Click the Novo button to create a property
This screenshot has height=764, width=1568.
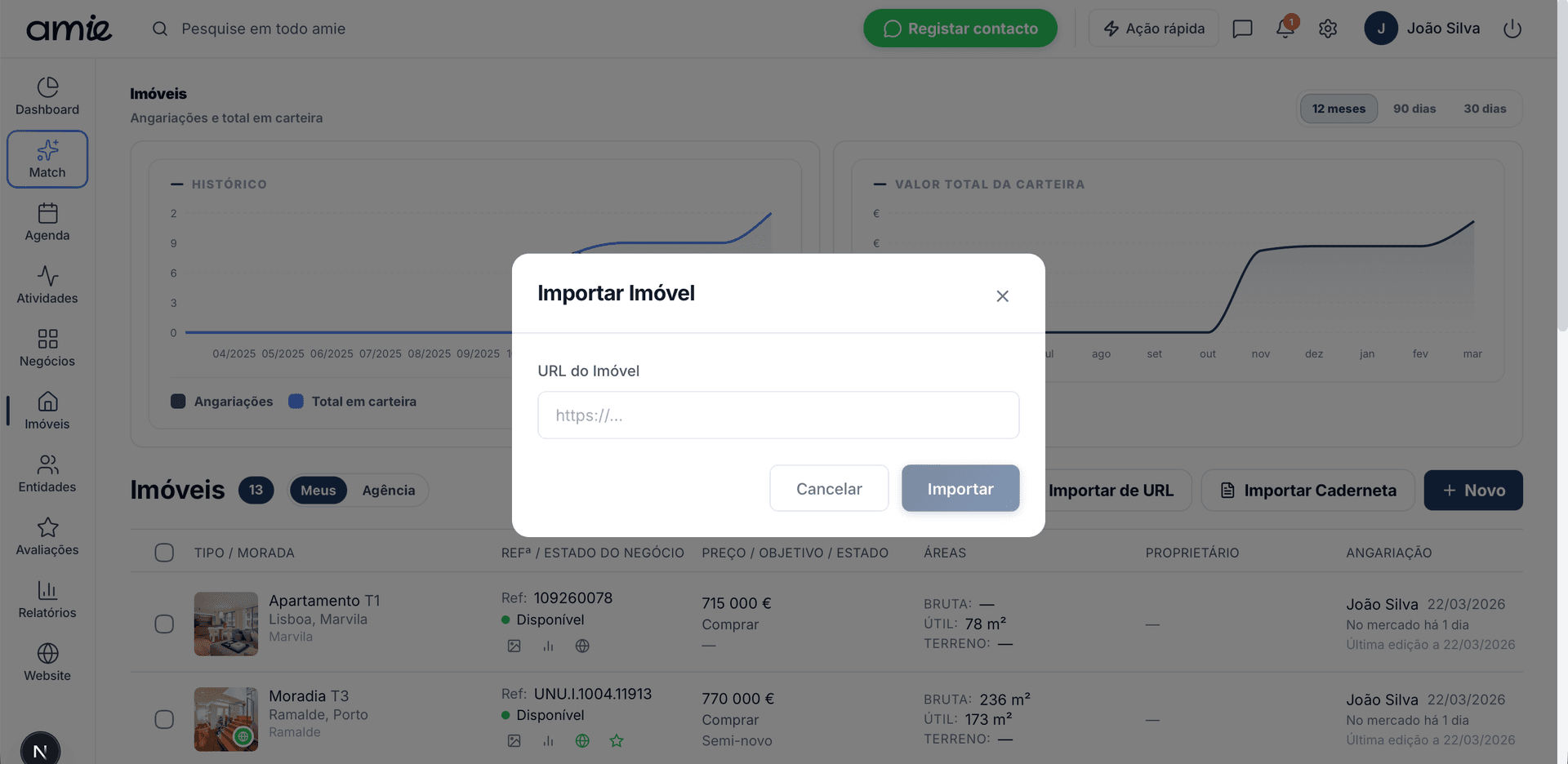1472,490
